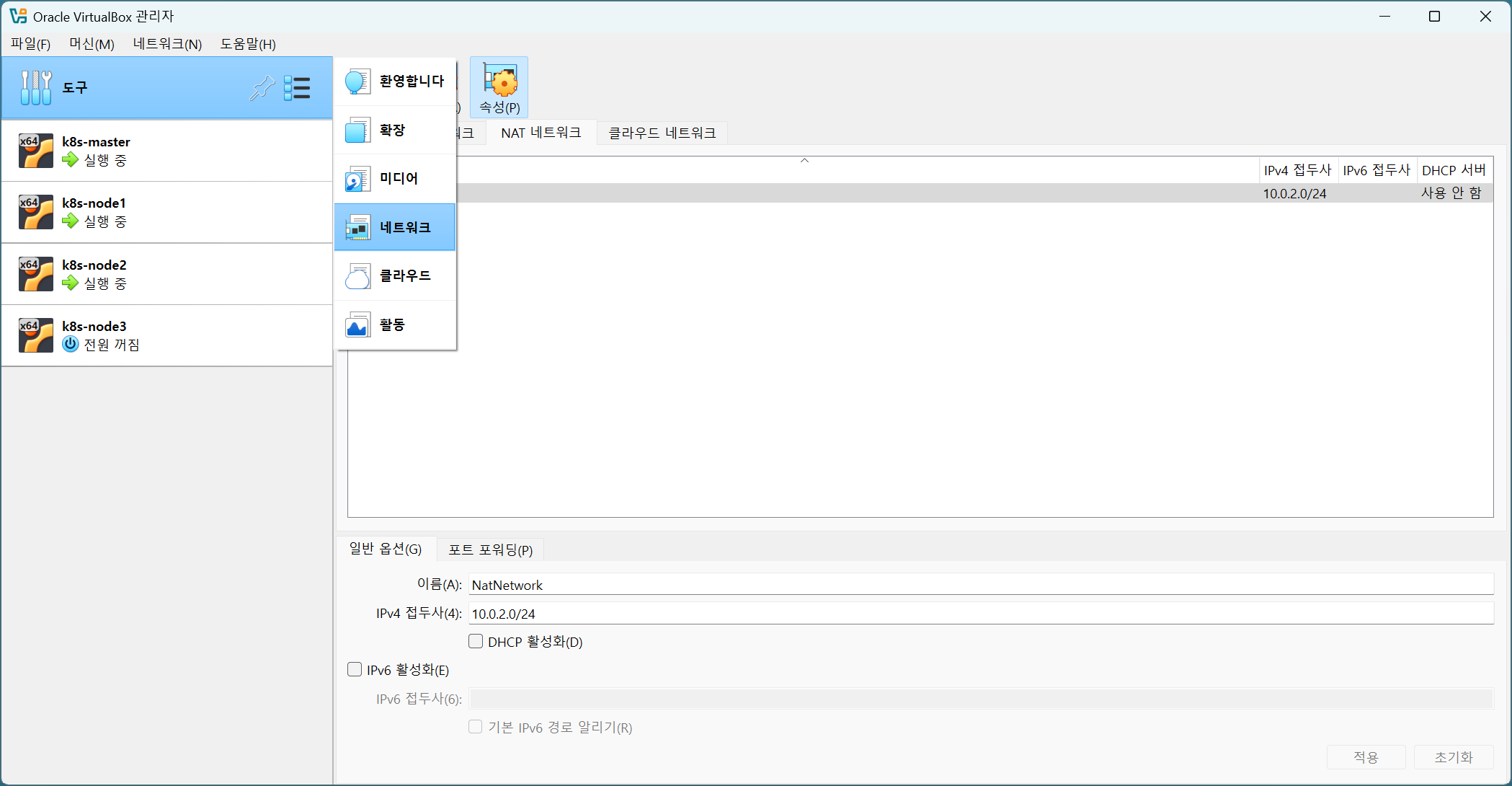Click the 클라우드 cloud icon
This screenshot has width=1512, height=786.
[357, 276]
